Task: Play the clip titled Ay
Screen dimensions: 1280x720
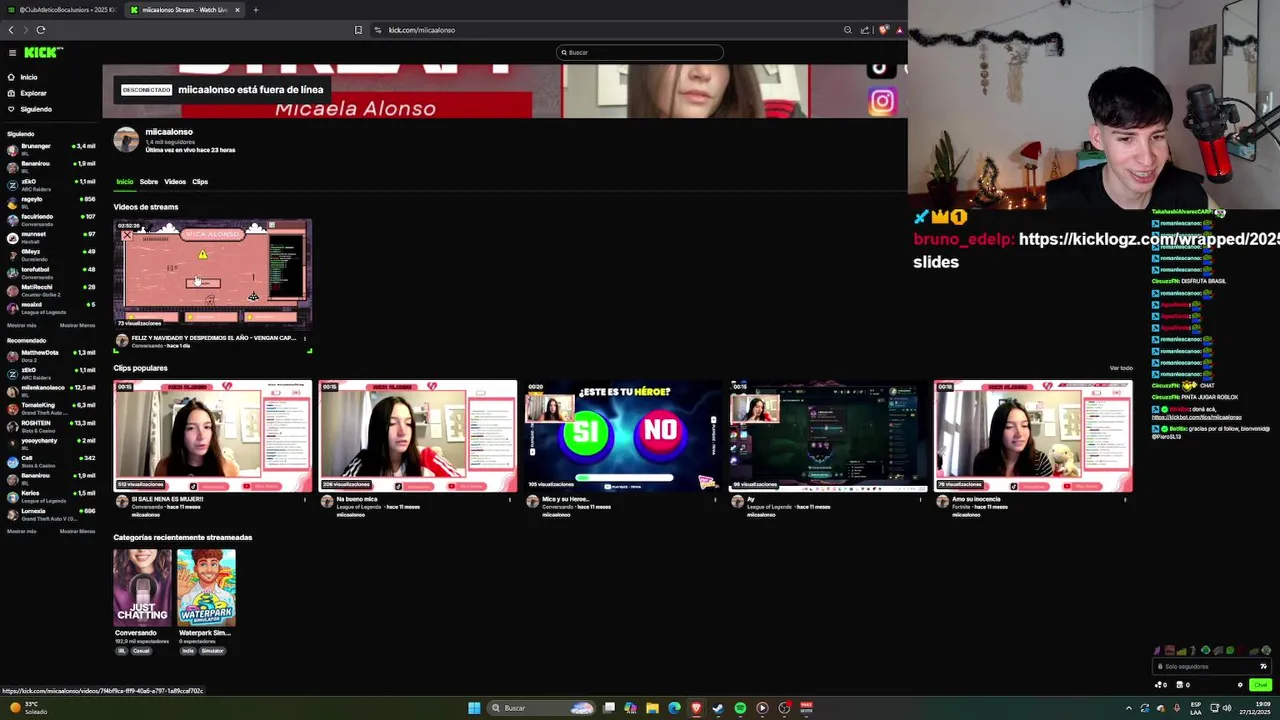Action: tap(827, 436)
